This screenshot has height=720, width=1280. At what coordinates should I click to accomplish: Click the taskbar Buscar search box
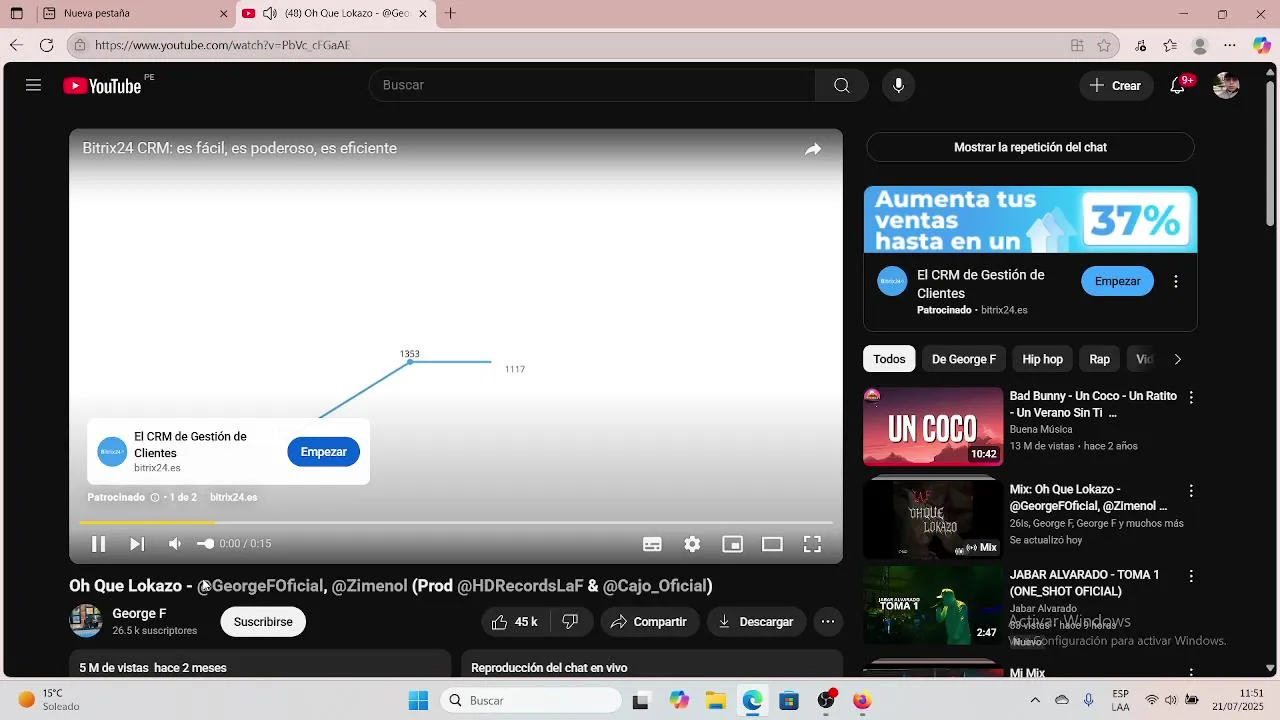pos(533,701)
